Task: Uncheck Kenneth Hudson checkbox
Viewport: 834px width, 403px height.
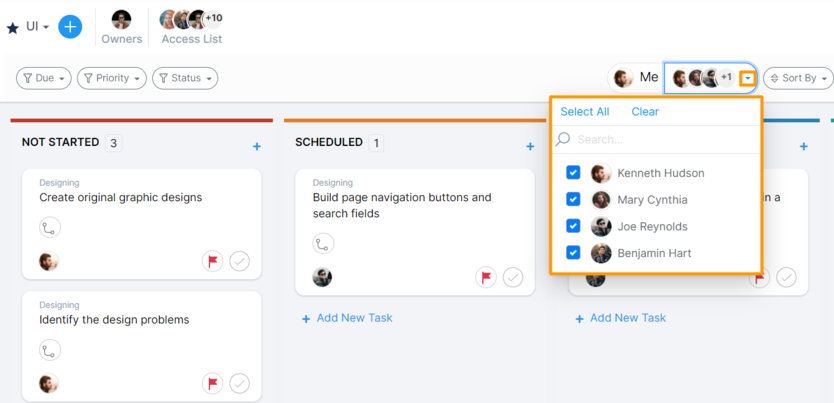Action: click(573, 173)
